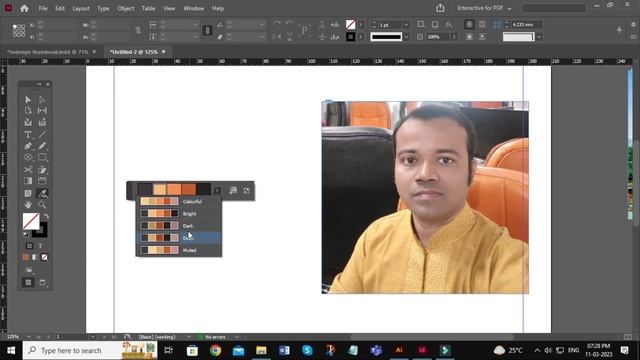This screenshot has width=640, height=360.
Task: Click the default fill and stroke icon
Action: coord(26,235)
